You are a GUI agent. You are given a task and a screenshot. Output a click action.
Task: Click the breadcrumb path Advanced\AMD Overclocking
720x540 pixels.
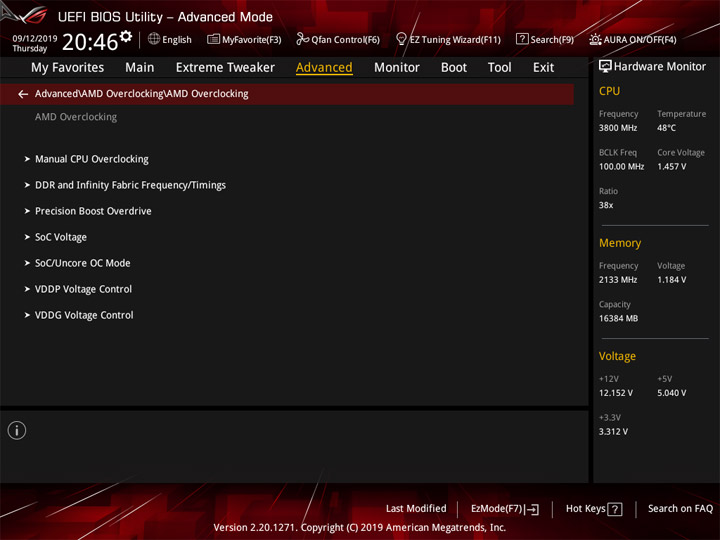tap(141, 94)
